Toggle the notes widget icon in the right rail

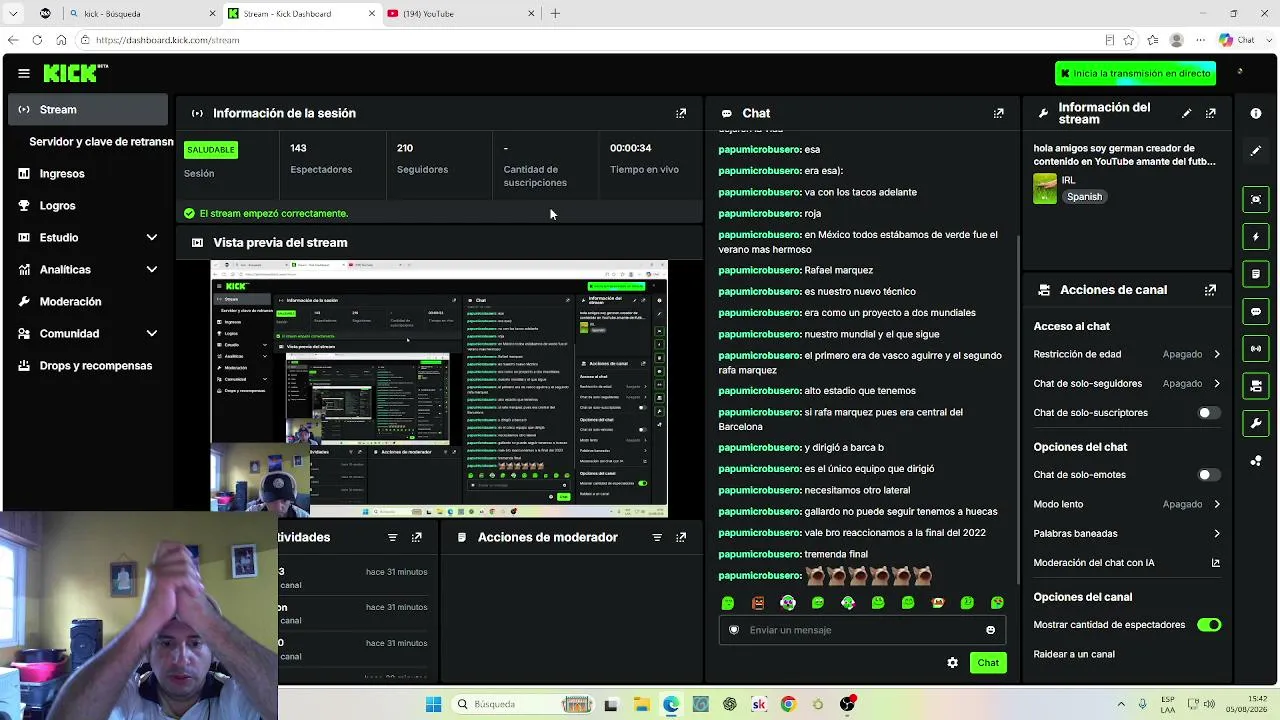[x=1256, y=274]
